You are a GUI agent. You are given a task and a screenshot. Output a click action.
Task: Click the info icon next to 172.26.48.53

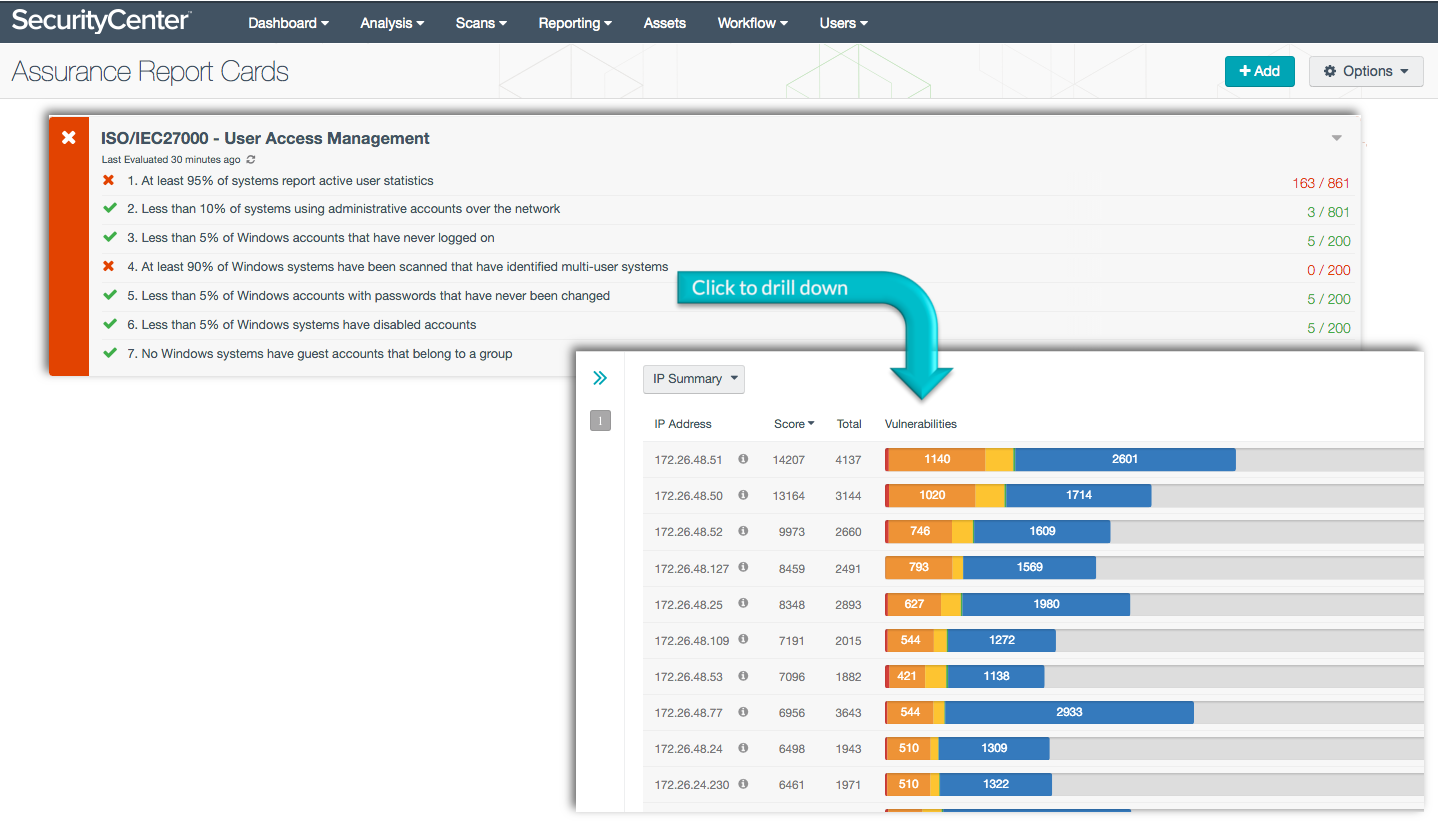click(x=743, y=676)
